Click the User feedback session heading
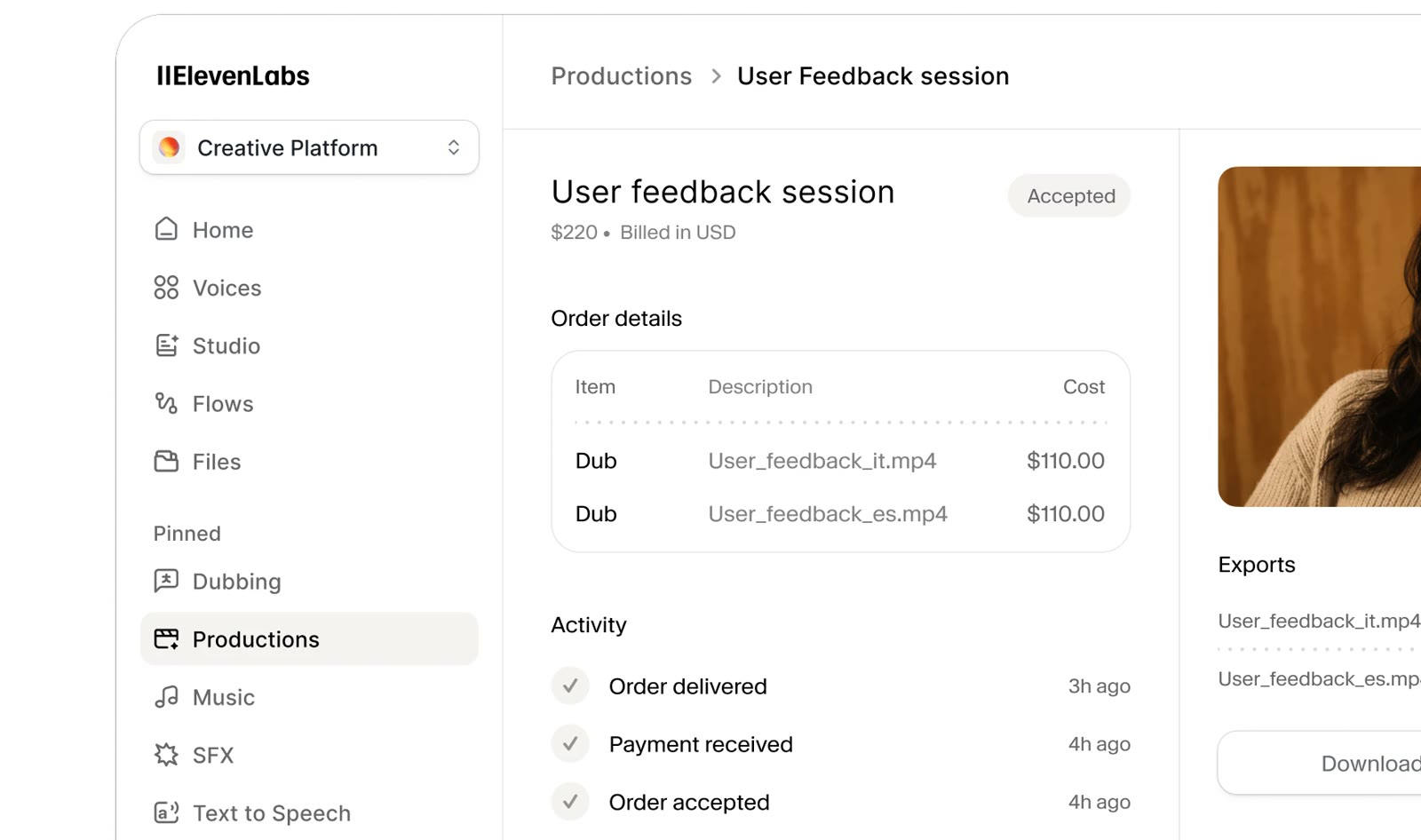 click(x=723, y=192)
